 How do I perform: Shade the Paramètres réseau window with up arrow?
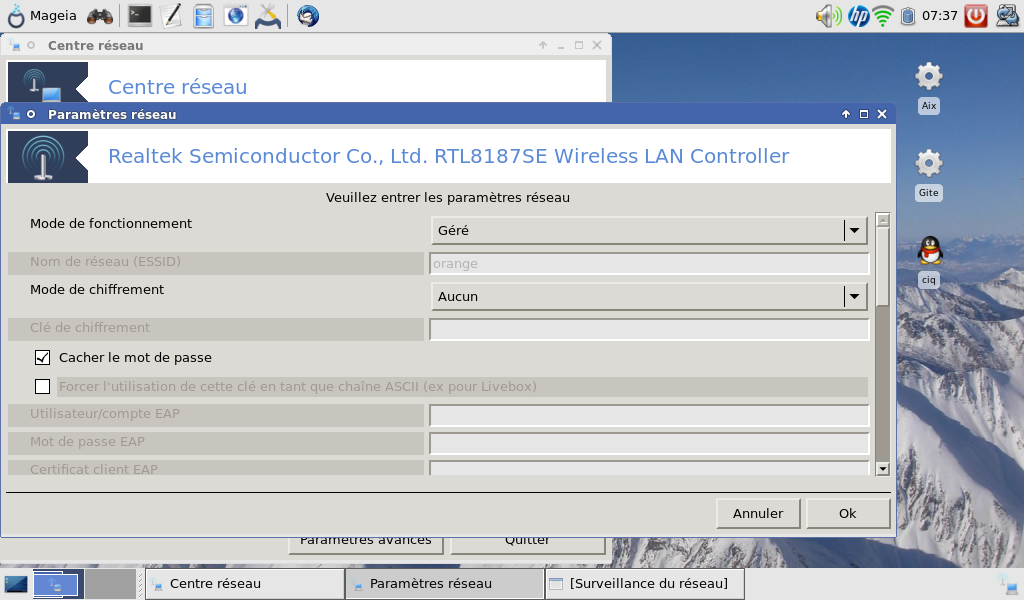[846, 114]
